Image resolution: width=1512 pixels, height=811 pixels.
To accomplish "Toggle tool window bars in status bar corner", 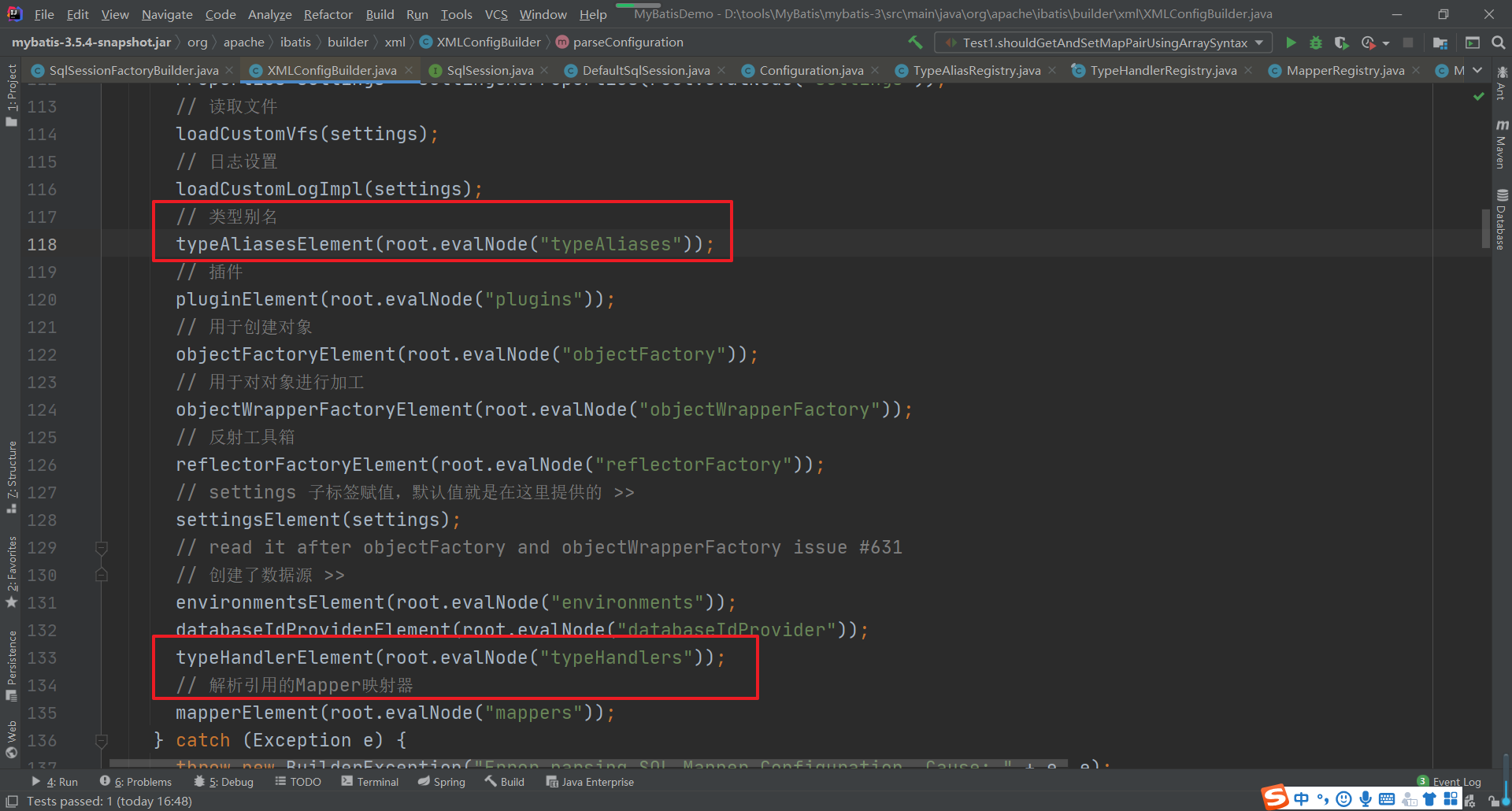I will (x=12, y=802).
